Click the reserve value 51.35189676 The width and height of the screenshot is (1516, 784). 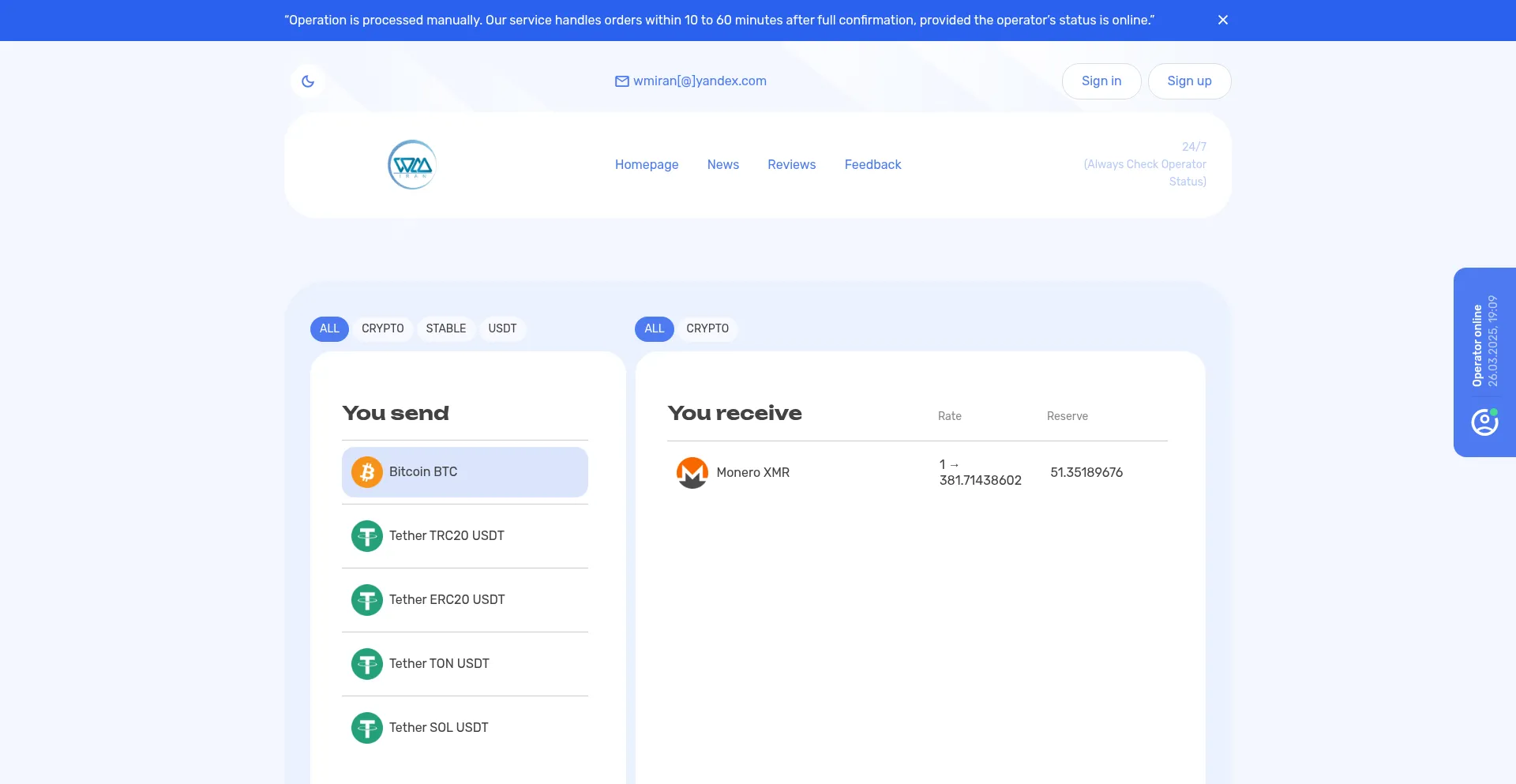(x=1086, y=472)
